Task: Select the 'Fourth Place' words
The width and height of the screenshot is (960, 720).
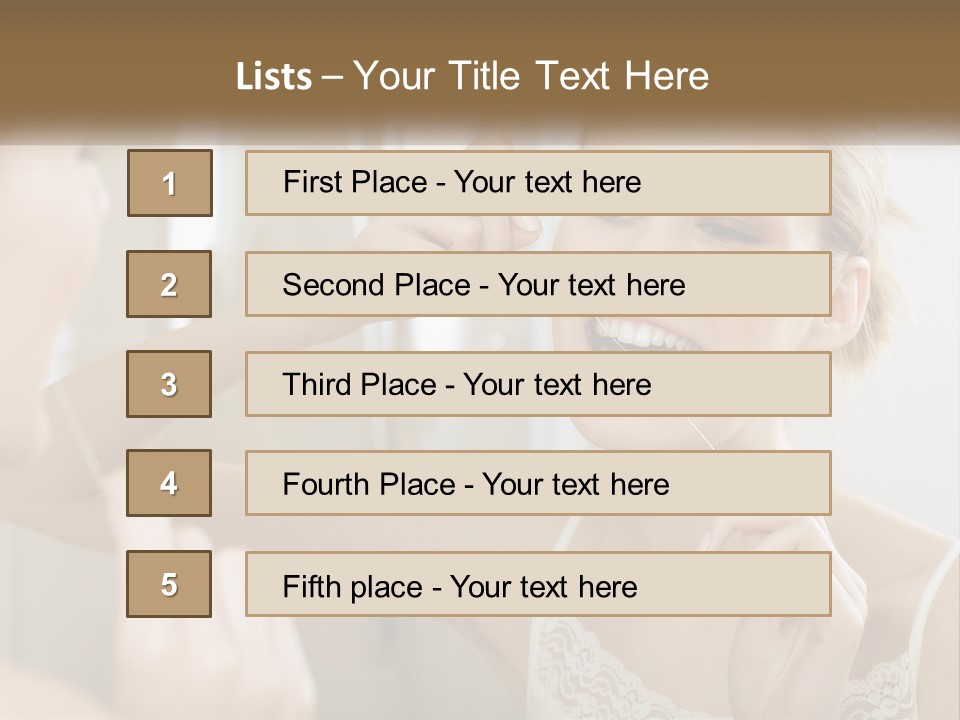Action: coord(369,484)
